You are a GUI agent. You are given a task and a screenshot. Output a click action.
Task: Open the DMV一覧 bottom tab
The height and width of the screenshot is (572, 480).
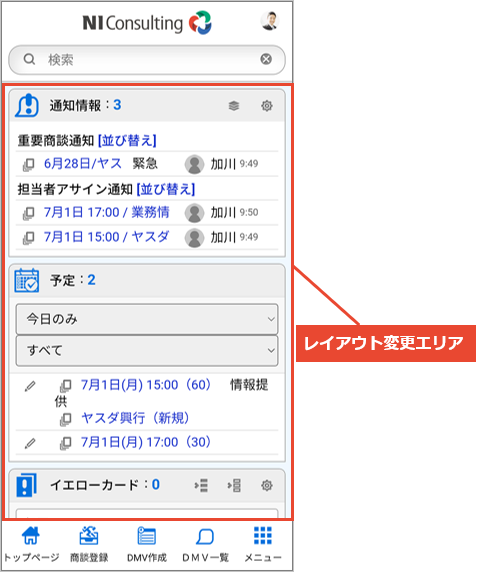205,544
